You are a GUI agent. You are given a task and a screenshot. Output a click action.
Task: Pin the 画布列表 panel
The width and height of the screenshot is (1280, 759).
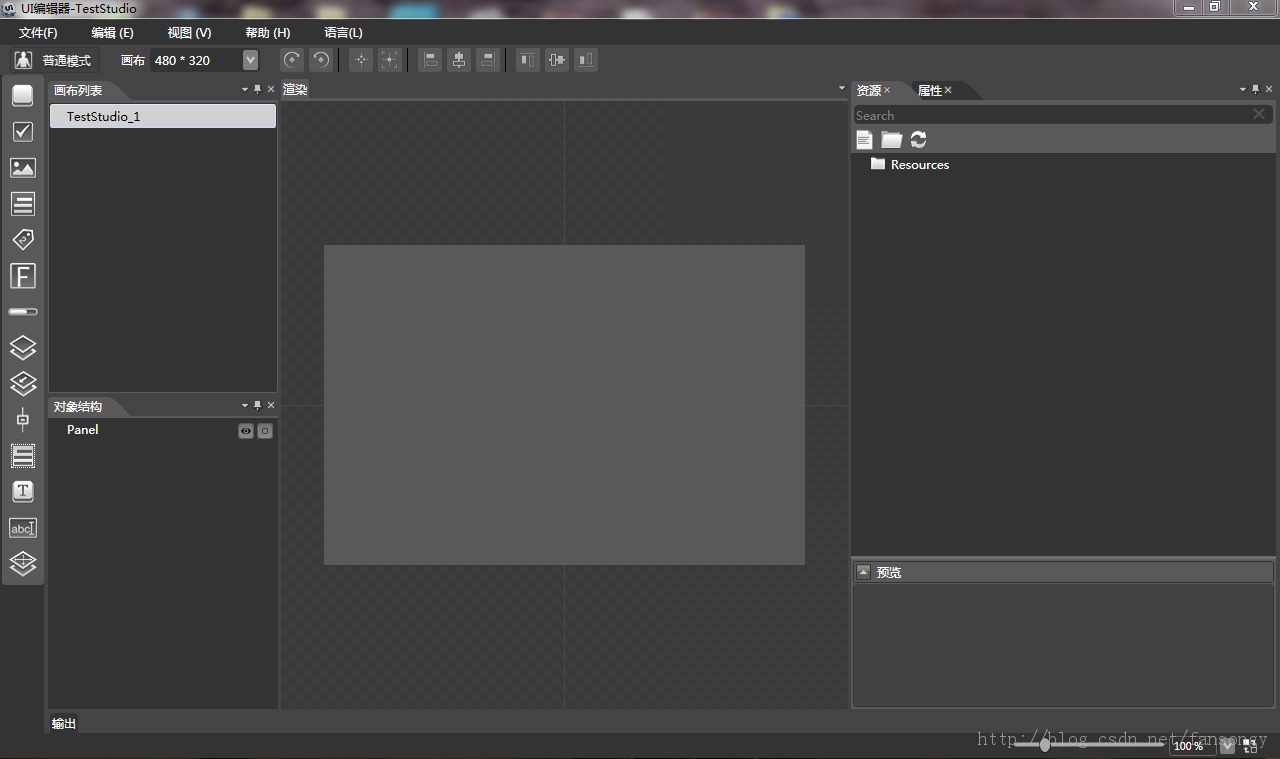click(x=257, y=89)
